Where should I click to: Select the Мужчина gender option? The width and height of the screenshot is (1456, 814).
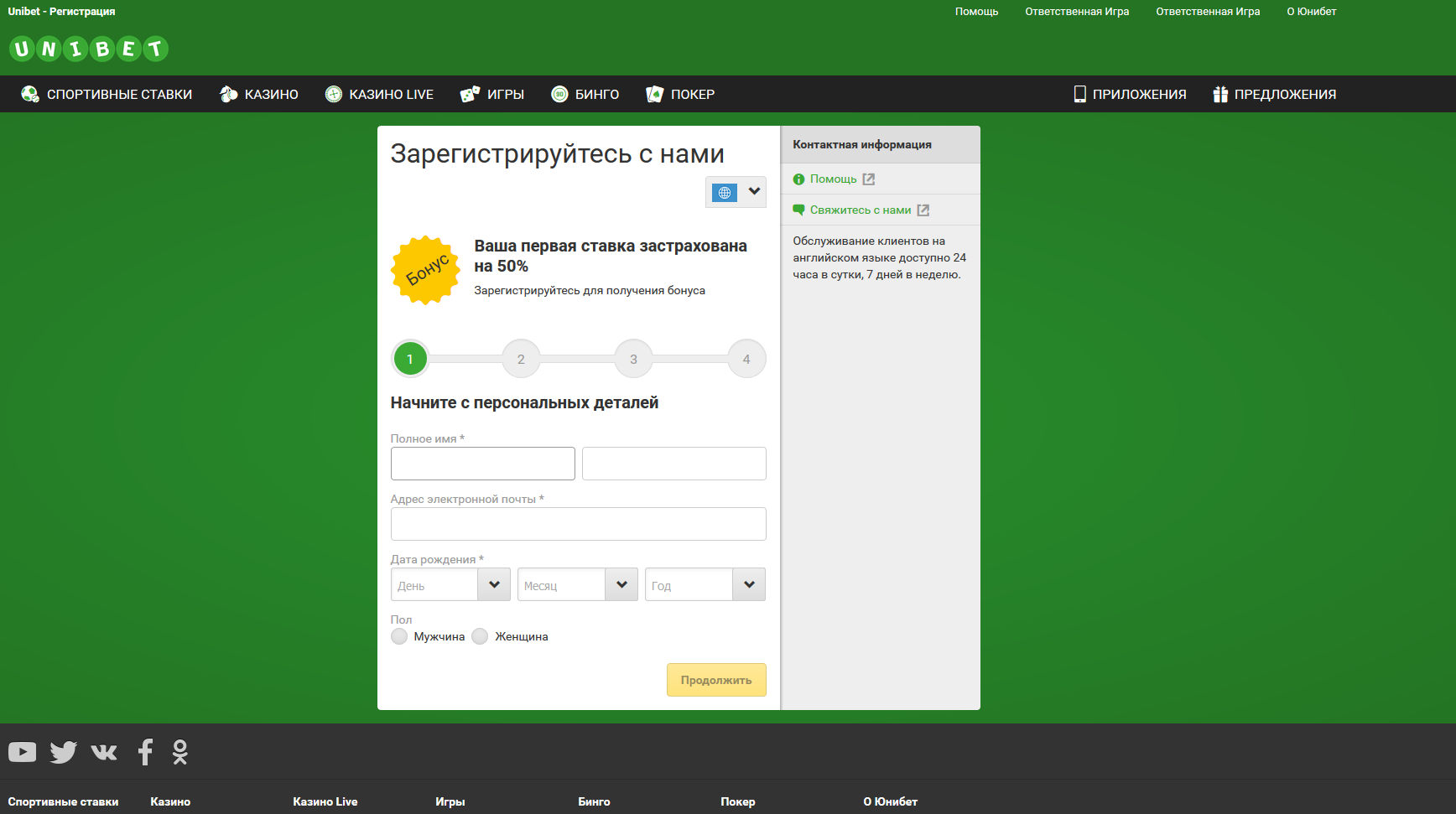point(399,636)
